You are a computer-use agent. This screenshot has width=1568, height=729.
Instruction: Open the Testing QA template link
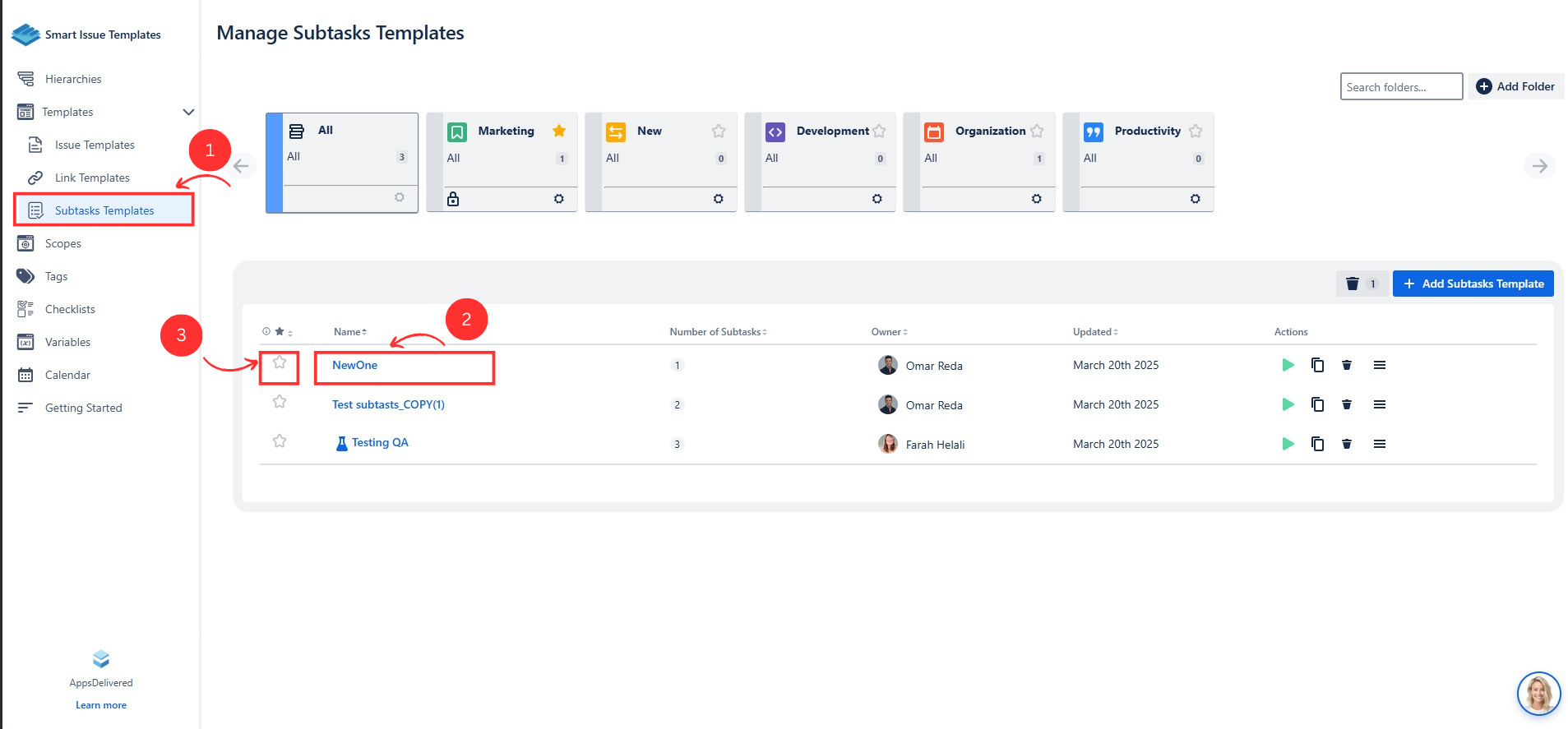coord(379,443)
